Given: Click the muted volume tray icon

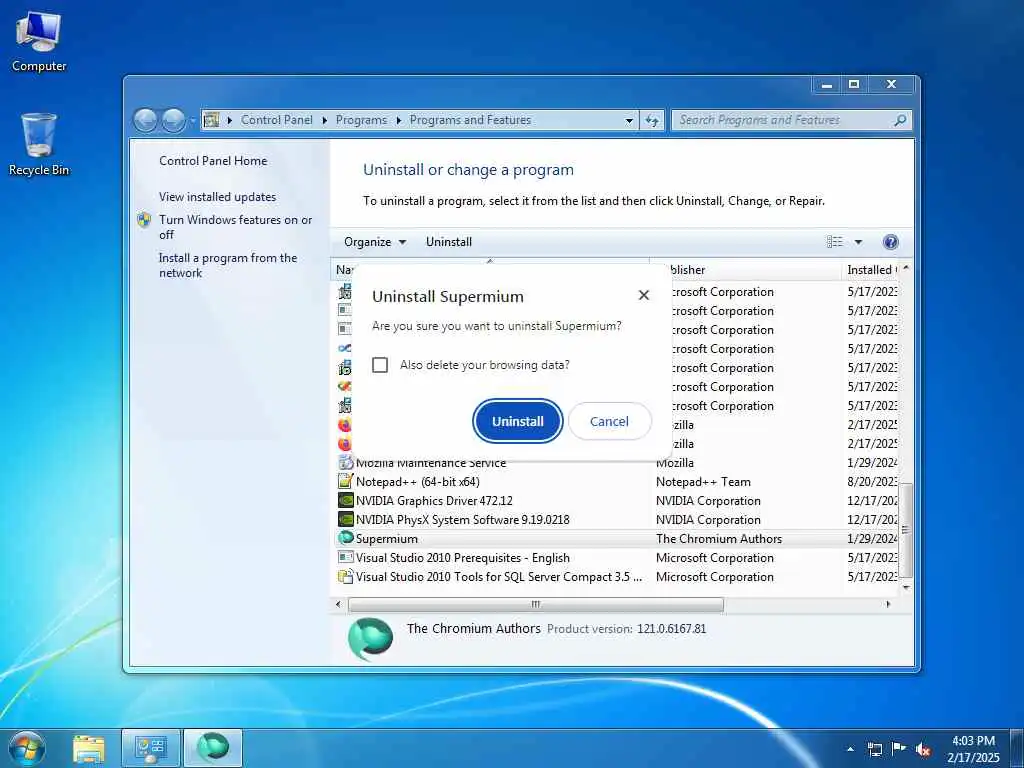Looking at the screenshot, I should 923,750.
